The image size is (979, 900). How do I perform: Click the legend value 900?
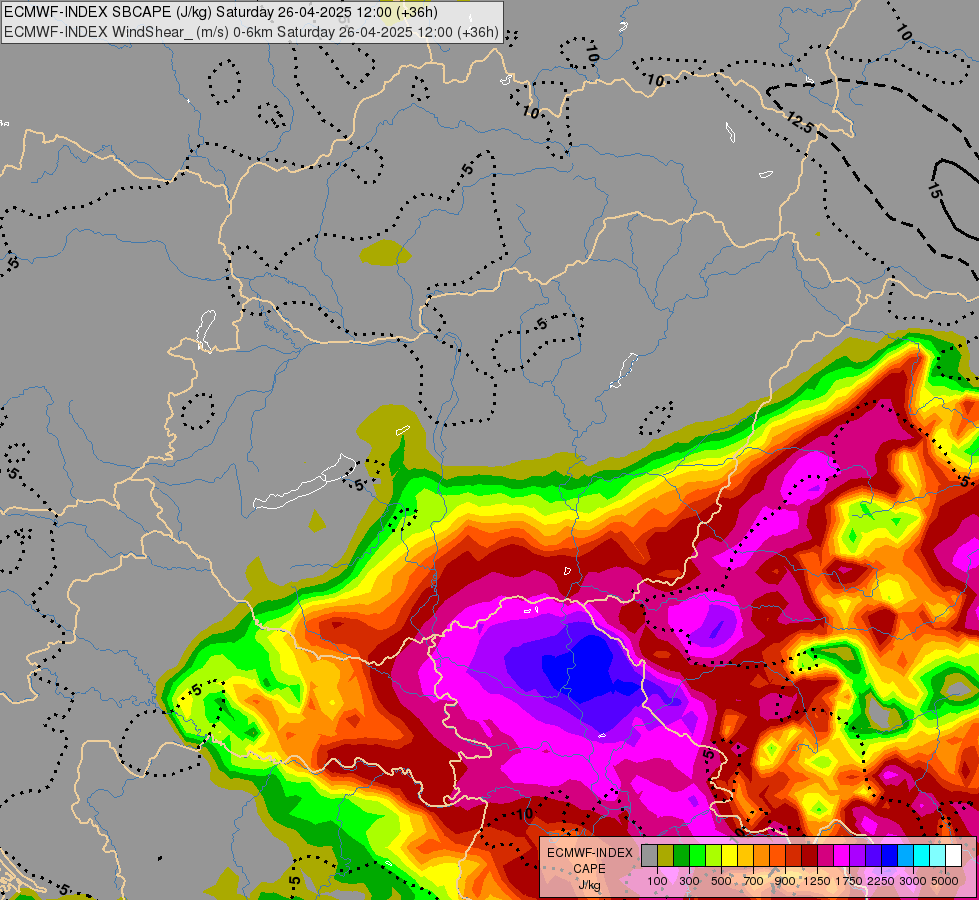(x=785, y=881)
